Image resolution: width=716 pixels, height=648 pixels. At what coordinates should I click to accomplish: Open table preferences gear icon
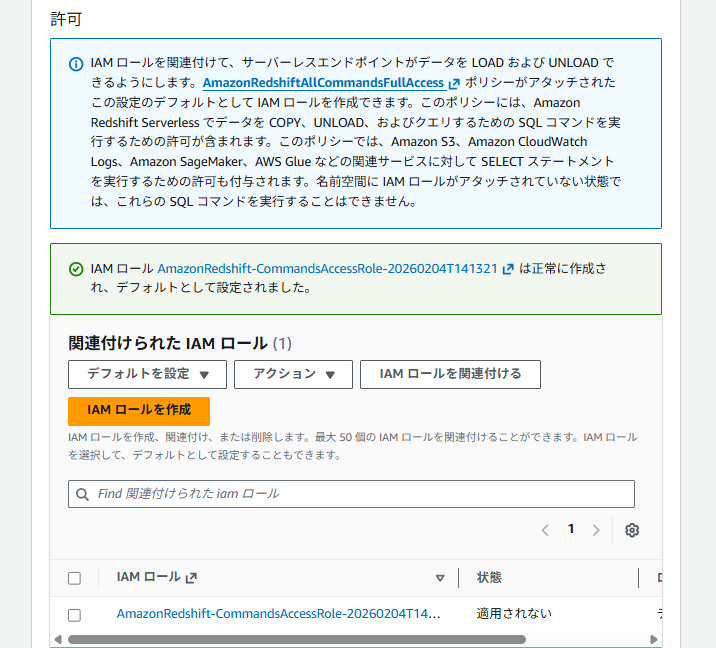coord(632,530)
